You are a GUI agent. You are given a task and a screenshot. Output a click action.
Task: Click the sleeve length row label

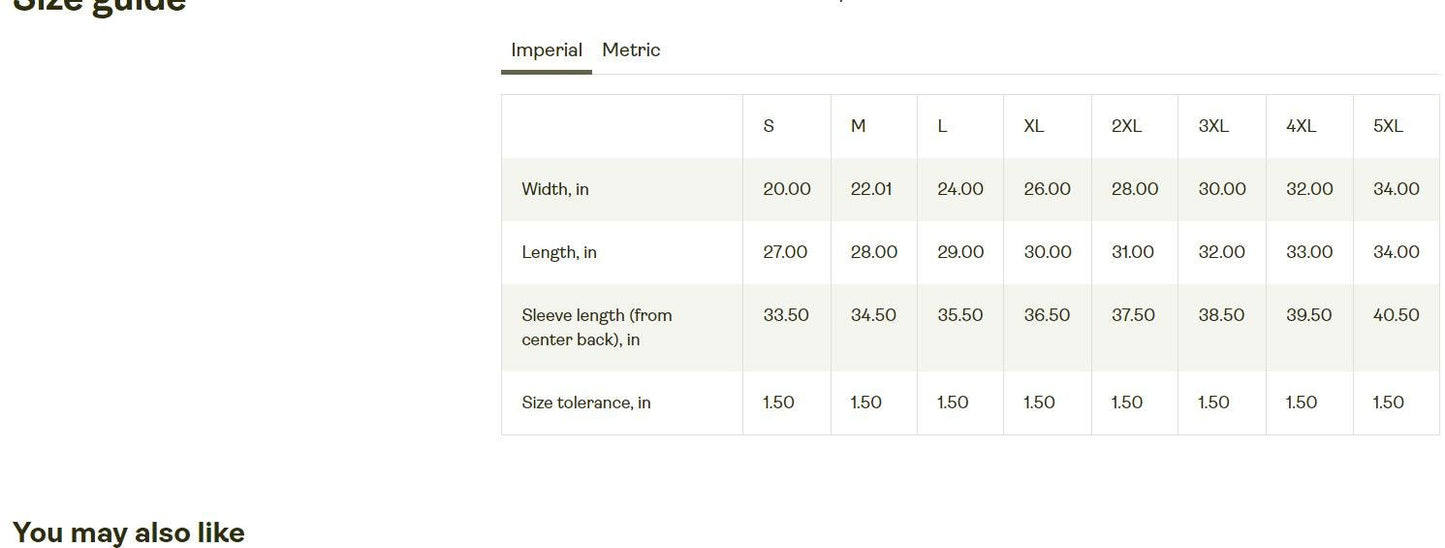tap(597, 327)
